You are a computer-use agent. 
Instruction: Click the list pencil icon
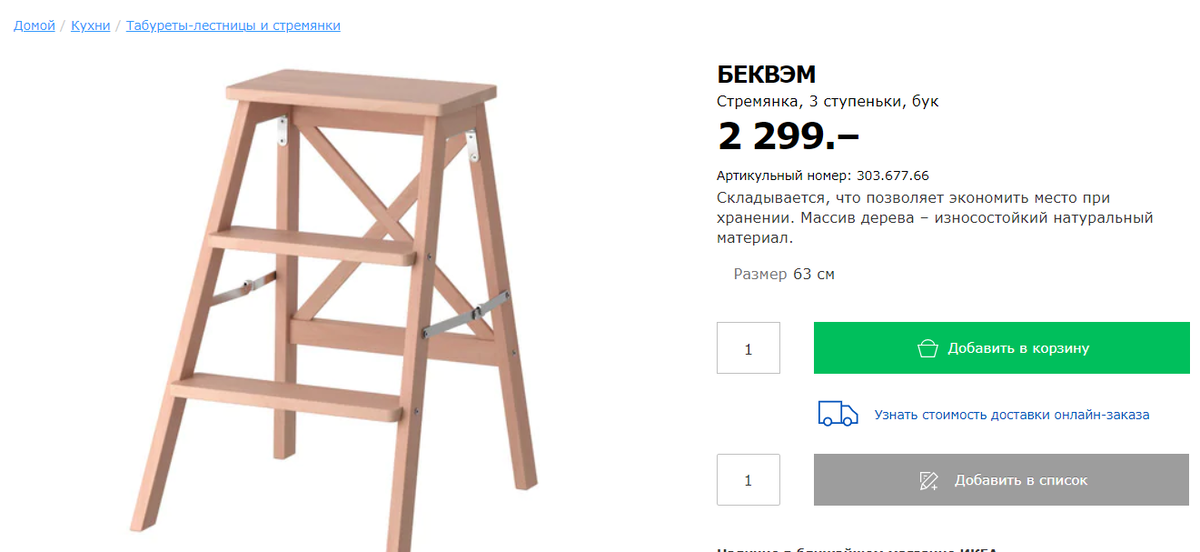(x=929, y=480)
